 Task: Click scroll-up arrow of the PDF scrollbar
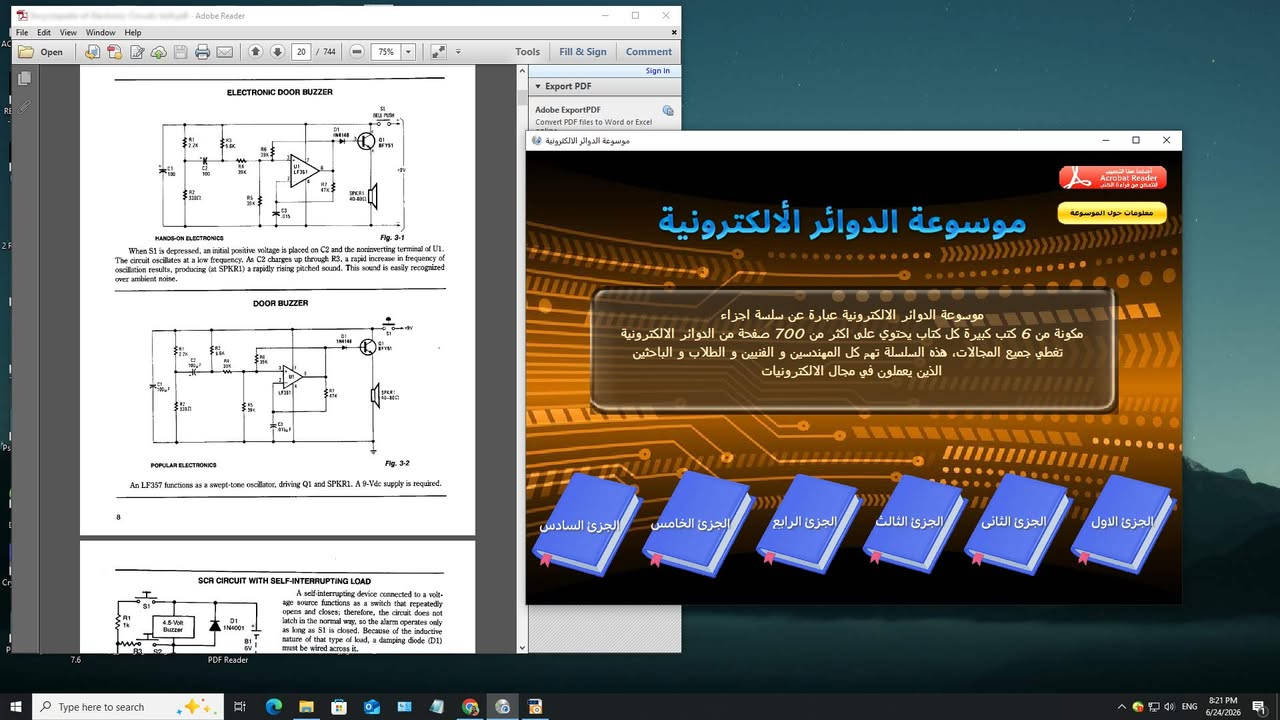pos(522,71)
